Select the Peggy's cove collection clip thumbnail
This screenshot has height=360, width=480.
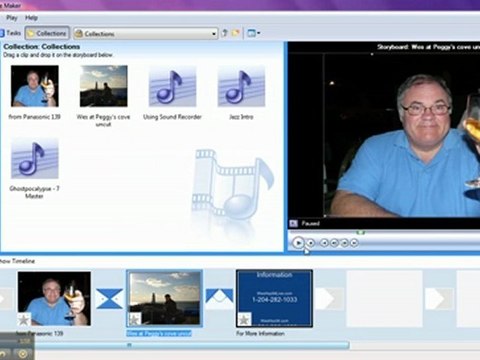pos(104,86)
